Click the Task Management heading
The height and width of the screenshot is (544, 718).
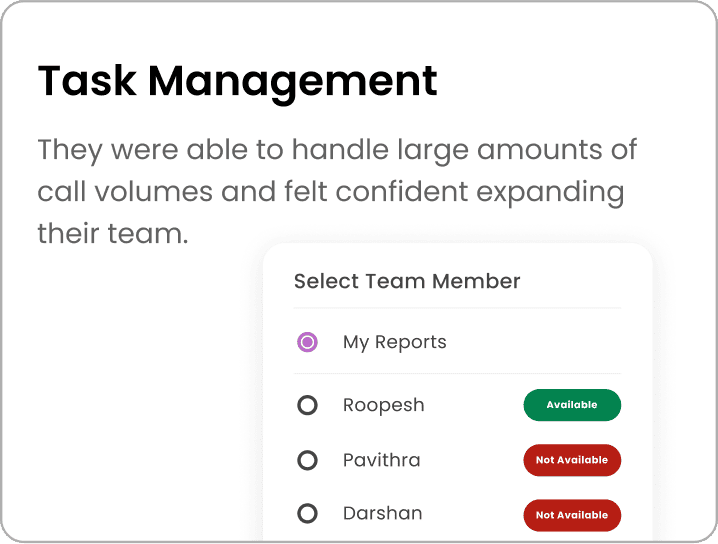click(x=238, y=82)
